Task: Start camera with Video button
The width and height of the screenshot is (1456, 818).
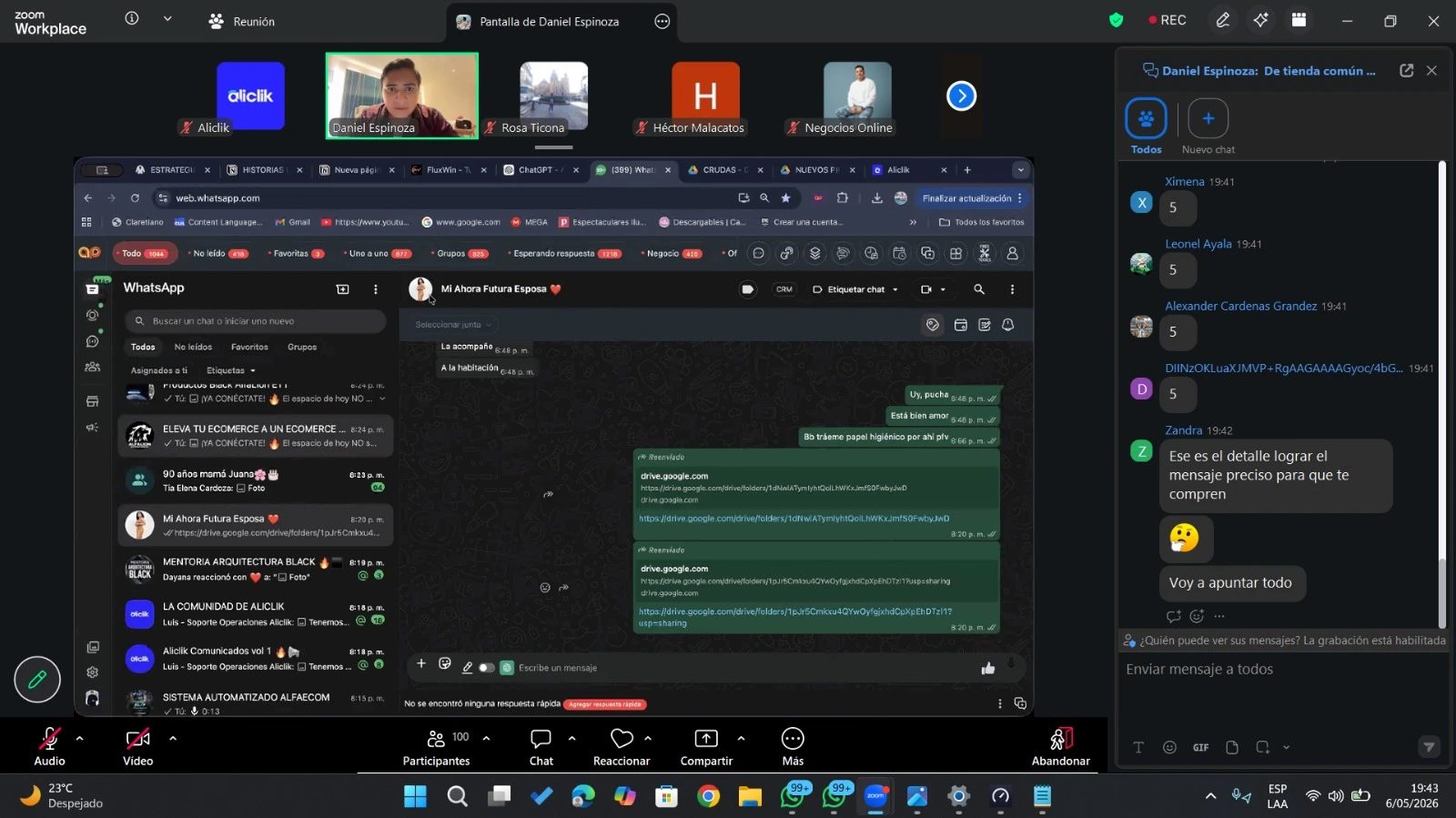Action: [137, 746]
